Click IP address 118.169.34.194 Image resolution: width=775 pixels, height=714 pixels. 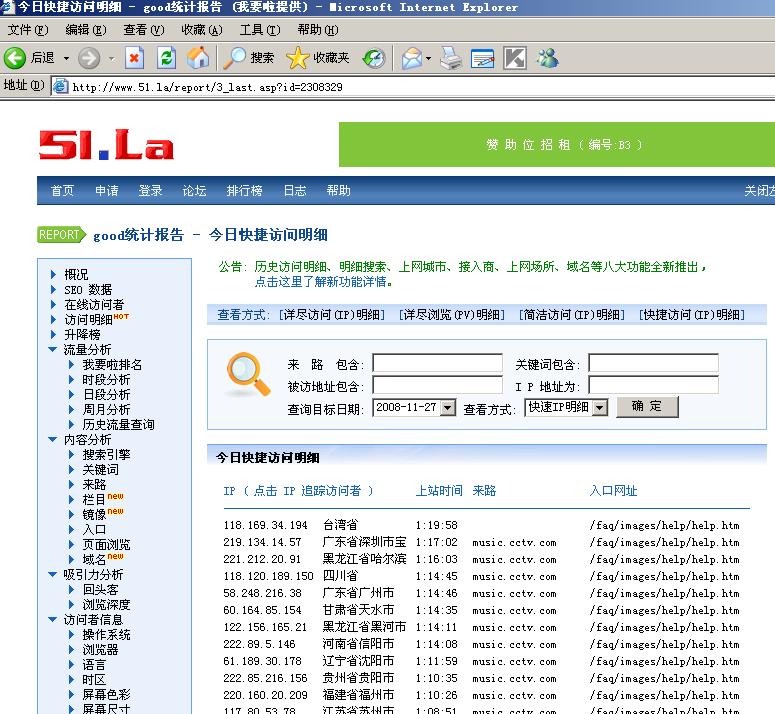pyautogui.click(x=265, y=525)
